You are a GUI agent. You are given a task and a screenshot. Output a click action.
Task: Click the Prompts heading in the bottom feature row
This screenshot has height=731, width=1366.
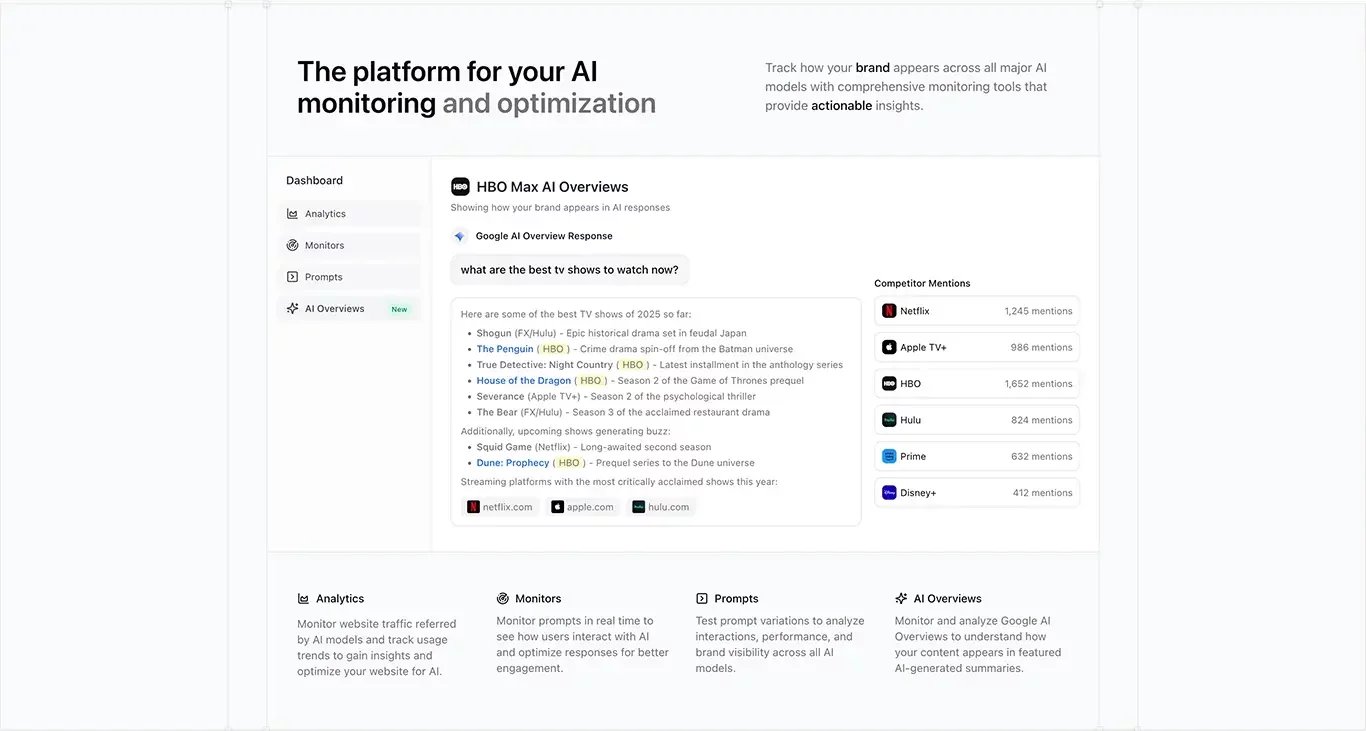pos(736,599)
